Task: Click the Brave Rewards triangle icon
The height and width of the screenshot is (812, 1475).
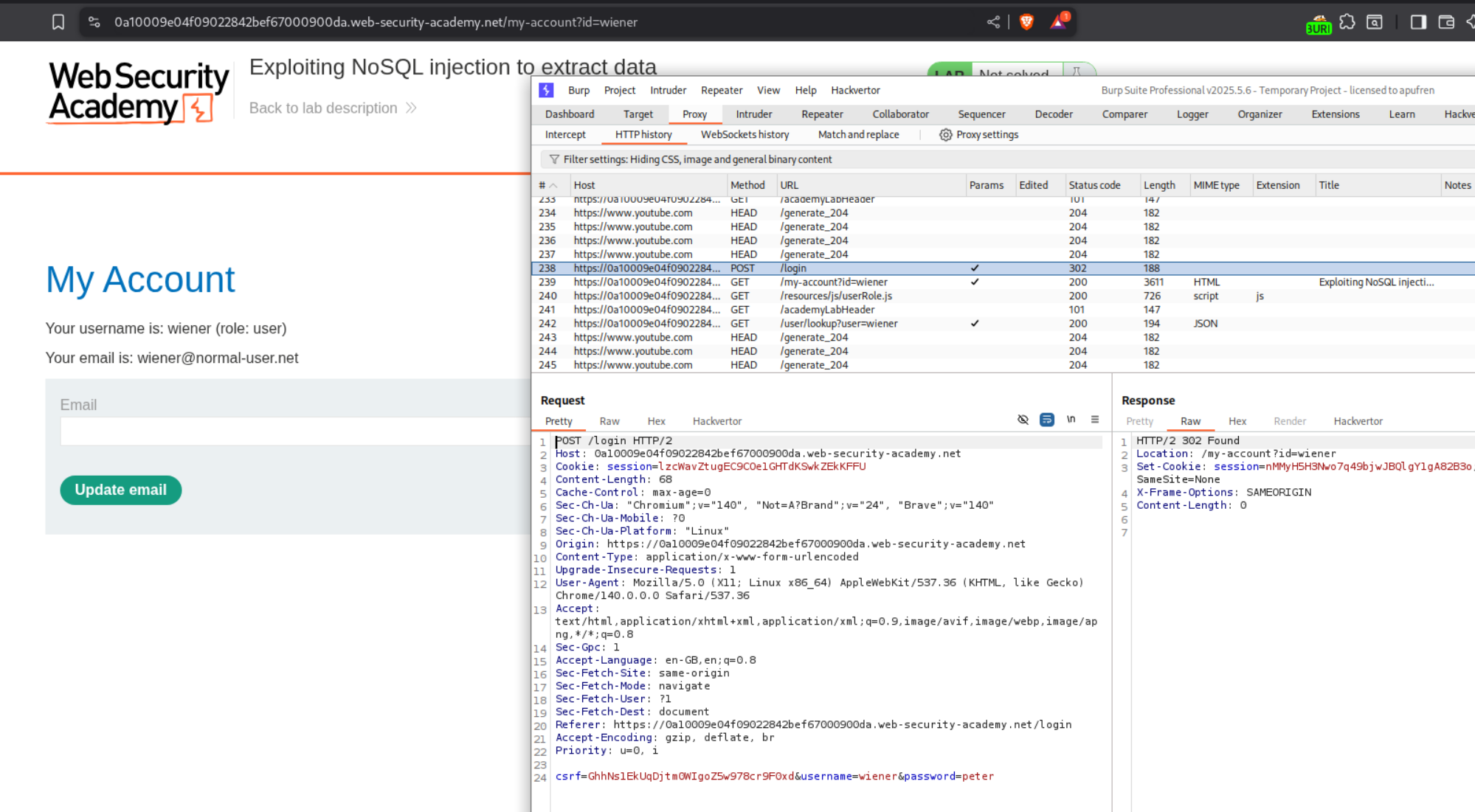Action: tap(1058, 22)
